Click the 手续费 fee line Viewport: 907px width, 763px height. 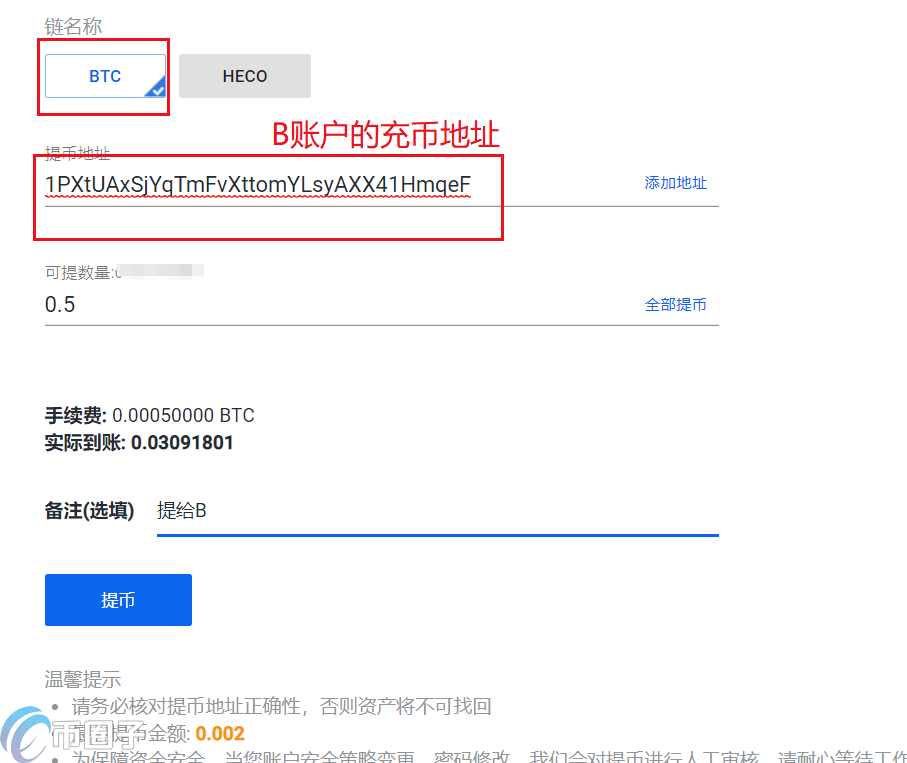[x=148, y=415]
